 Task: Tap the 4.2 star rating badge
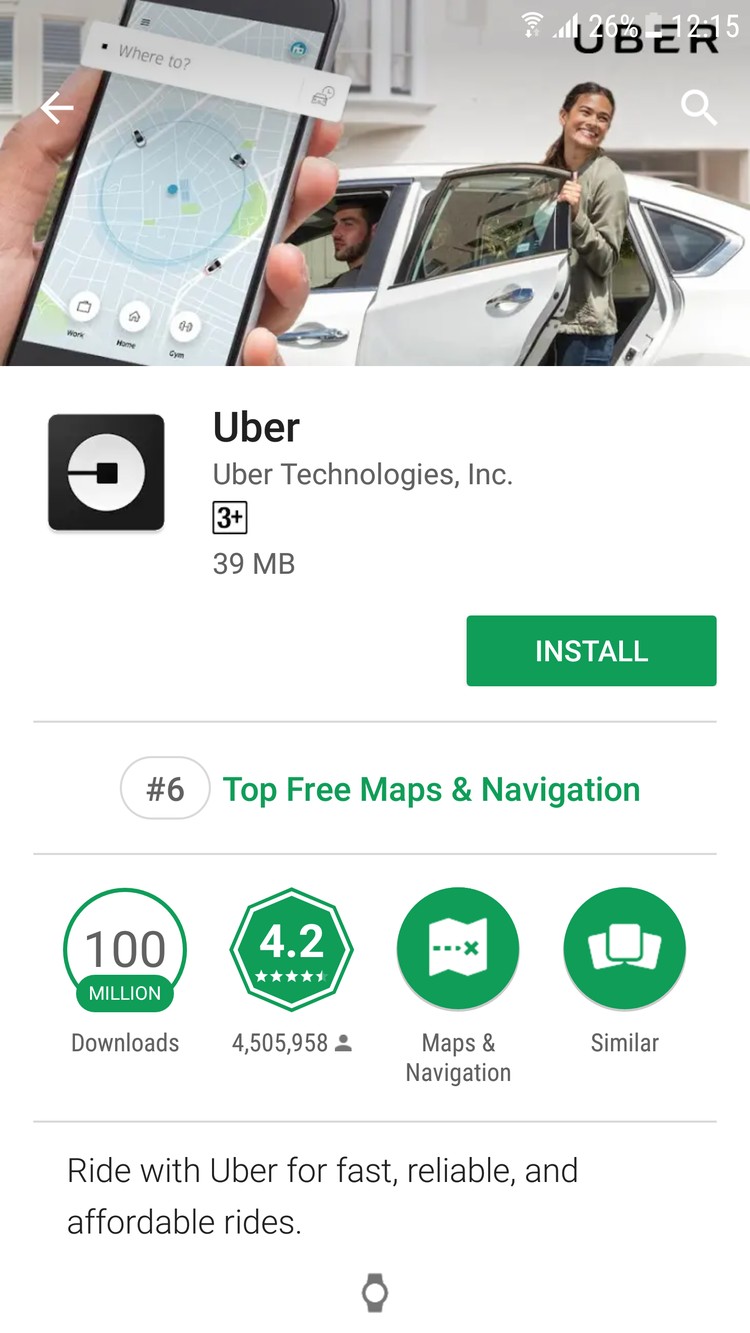291,950
